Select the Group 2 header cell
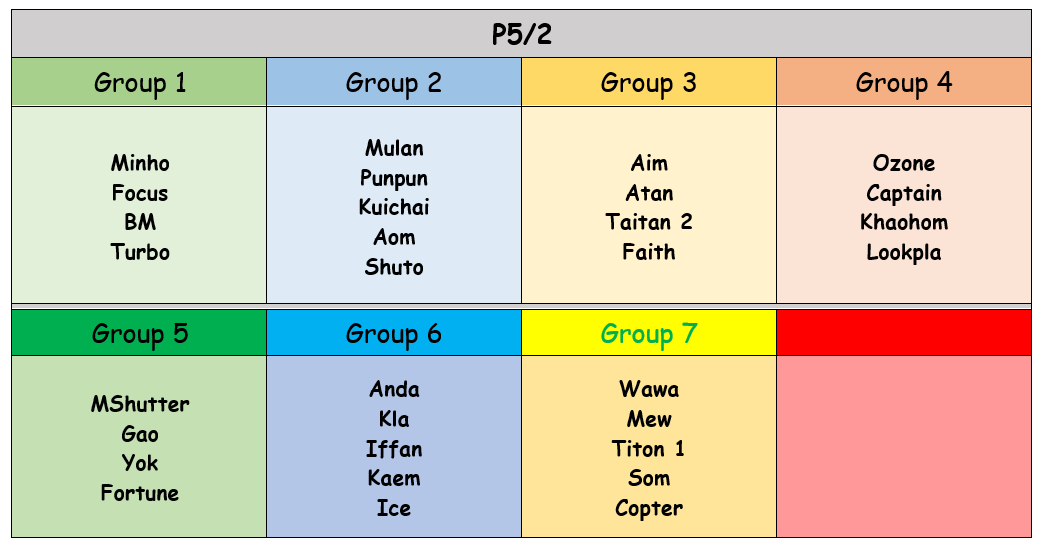Screen dimensions: 1038x544 pos(393,82)
